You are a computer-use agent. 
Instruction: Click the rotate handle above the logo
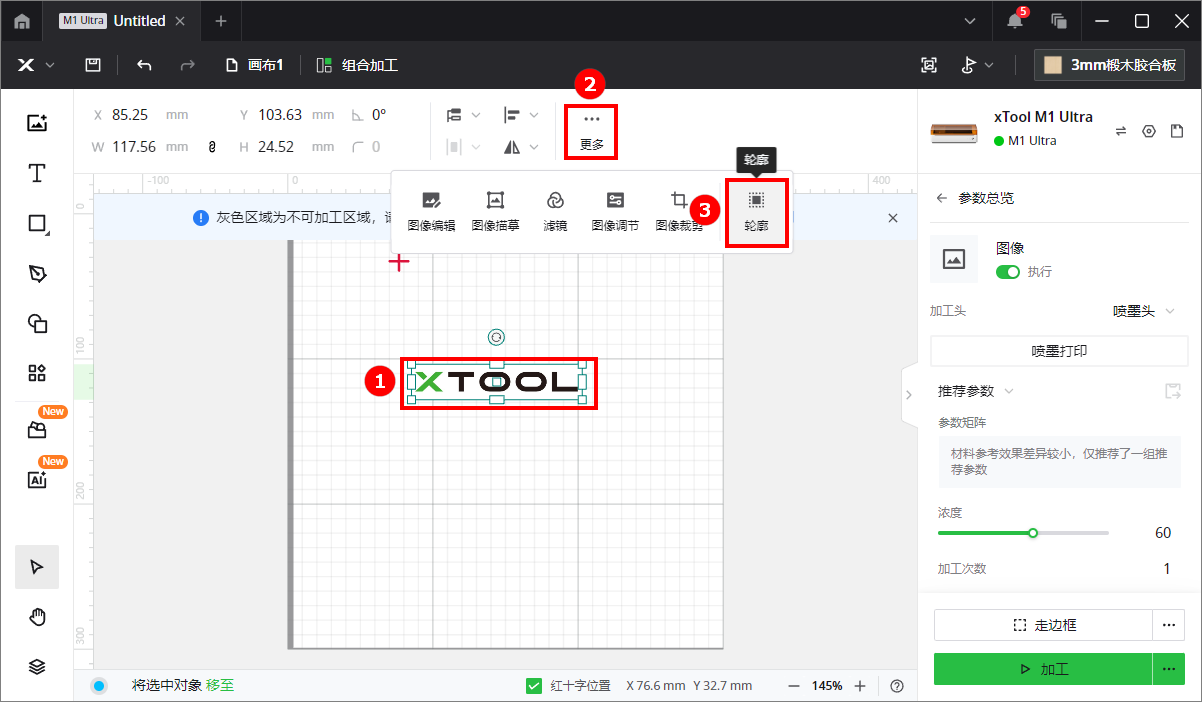tap(496, 338)
